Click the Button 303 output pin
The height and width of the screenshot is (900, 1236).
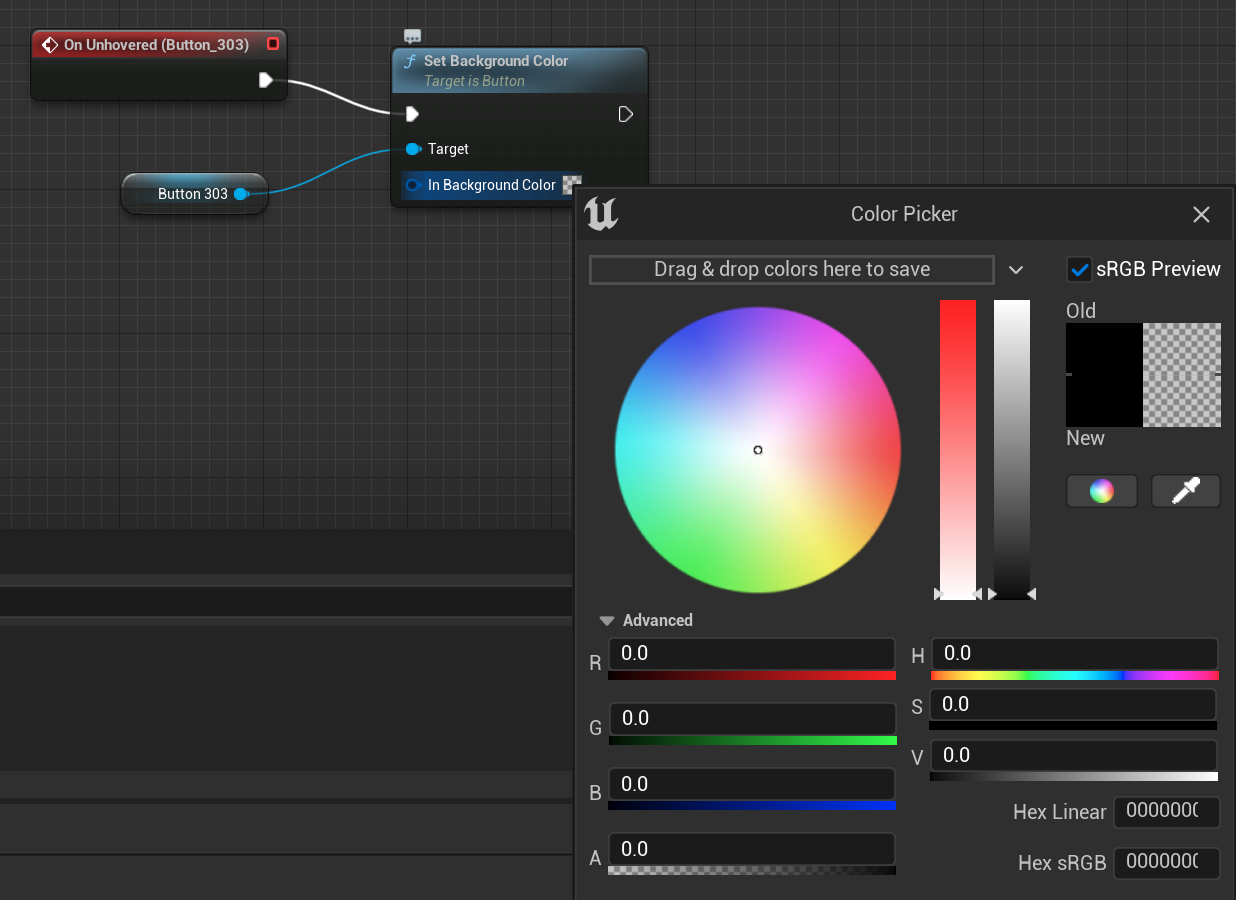tap(241, 194)
